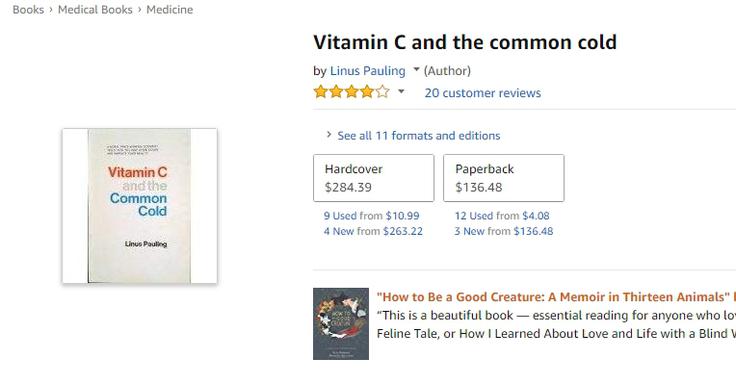Click the star rating icons

click(352, 92)
